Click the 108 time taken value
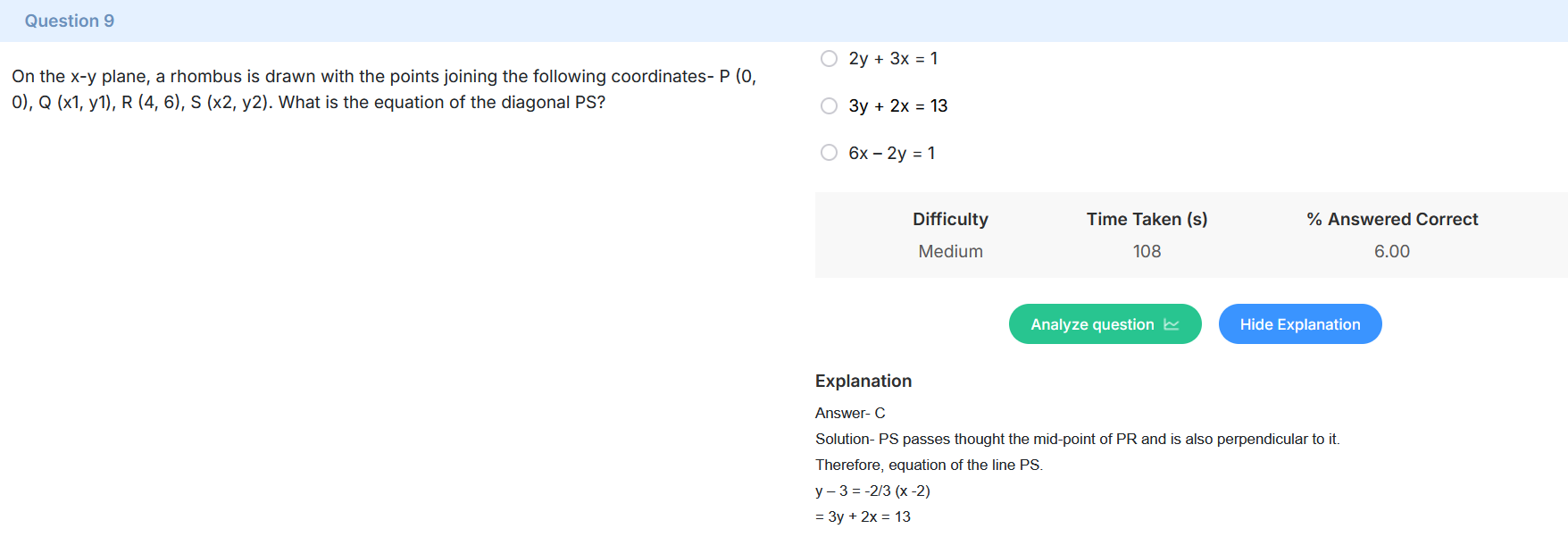The height and width of the screenshot is (537, 1568). click(1147, 251)
